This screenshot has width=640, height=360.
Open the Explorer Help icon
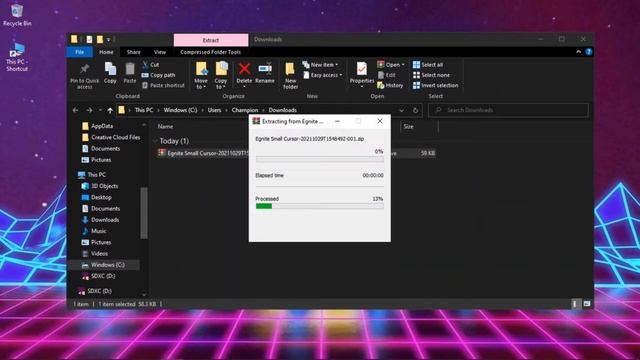(x=589, y=52)
